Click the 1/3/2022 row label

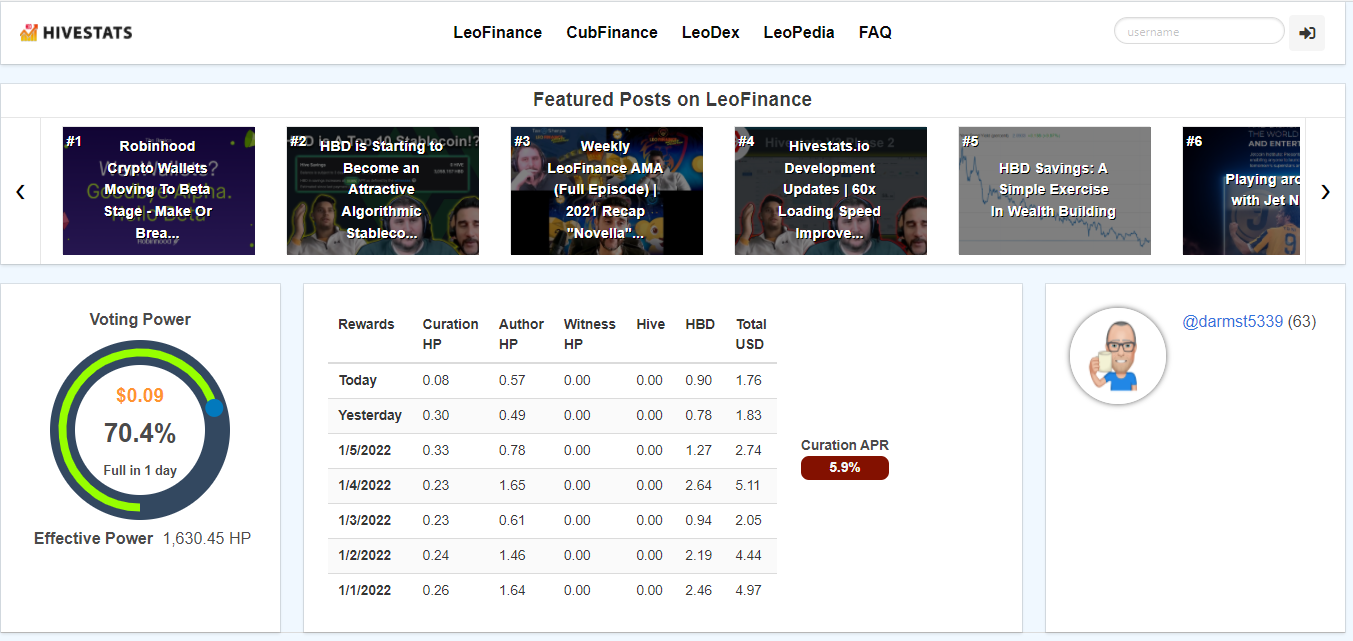(365, 520)
